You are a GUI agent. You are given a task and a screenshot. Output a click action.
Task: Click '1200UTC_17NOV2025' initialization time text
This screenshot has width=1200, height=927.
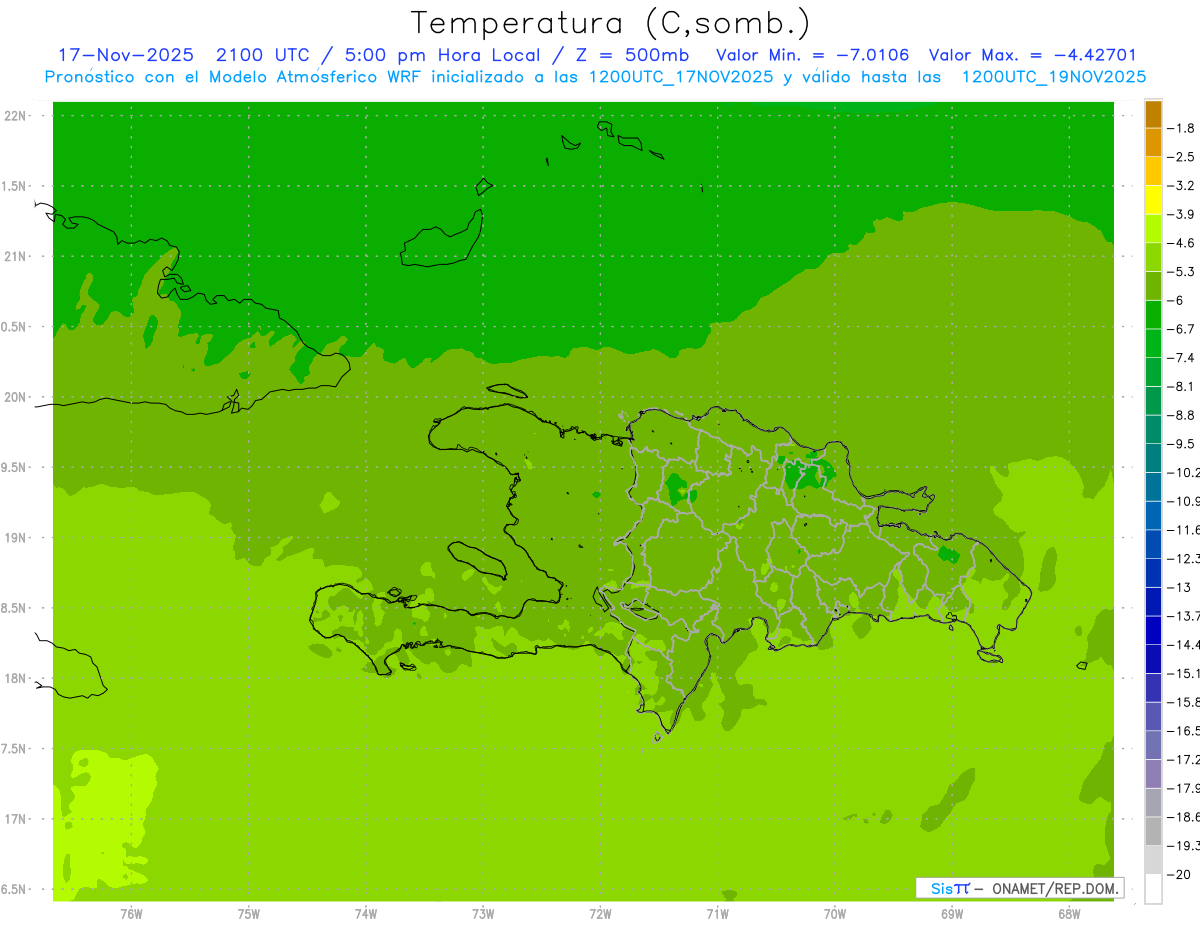tap(681, 76)
